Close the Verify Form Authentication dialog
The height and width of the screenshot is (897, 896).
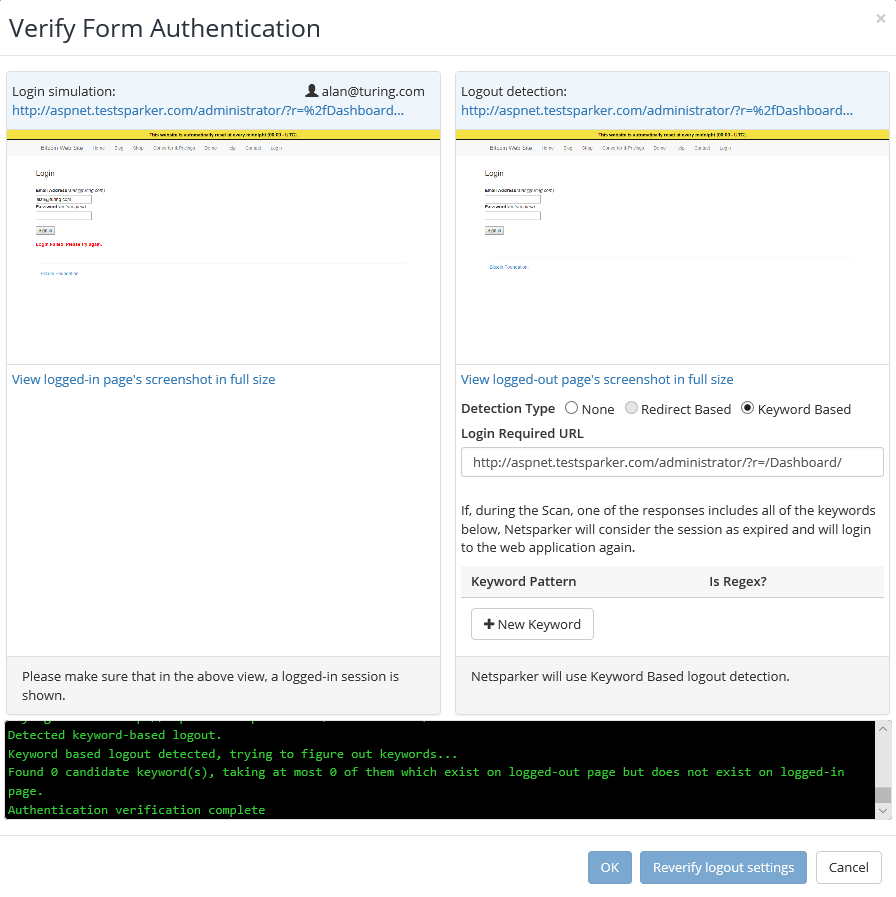click(881, 19)
